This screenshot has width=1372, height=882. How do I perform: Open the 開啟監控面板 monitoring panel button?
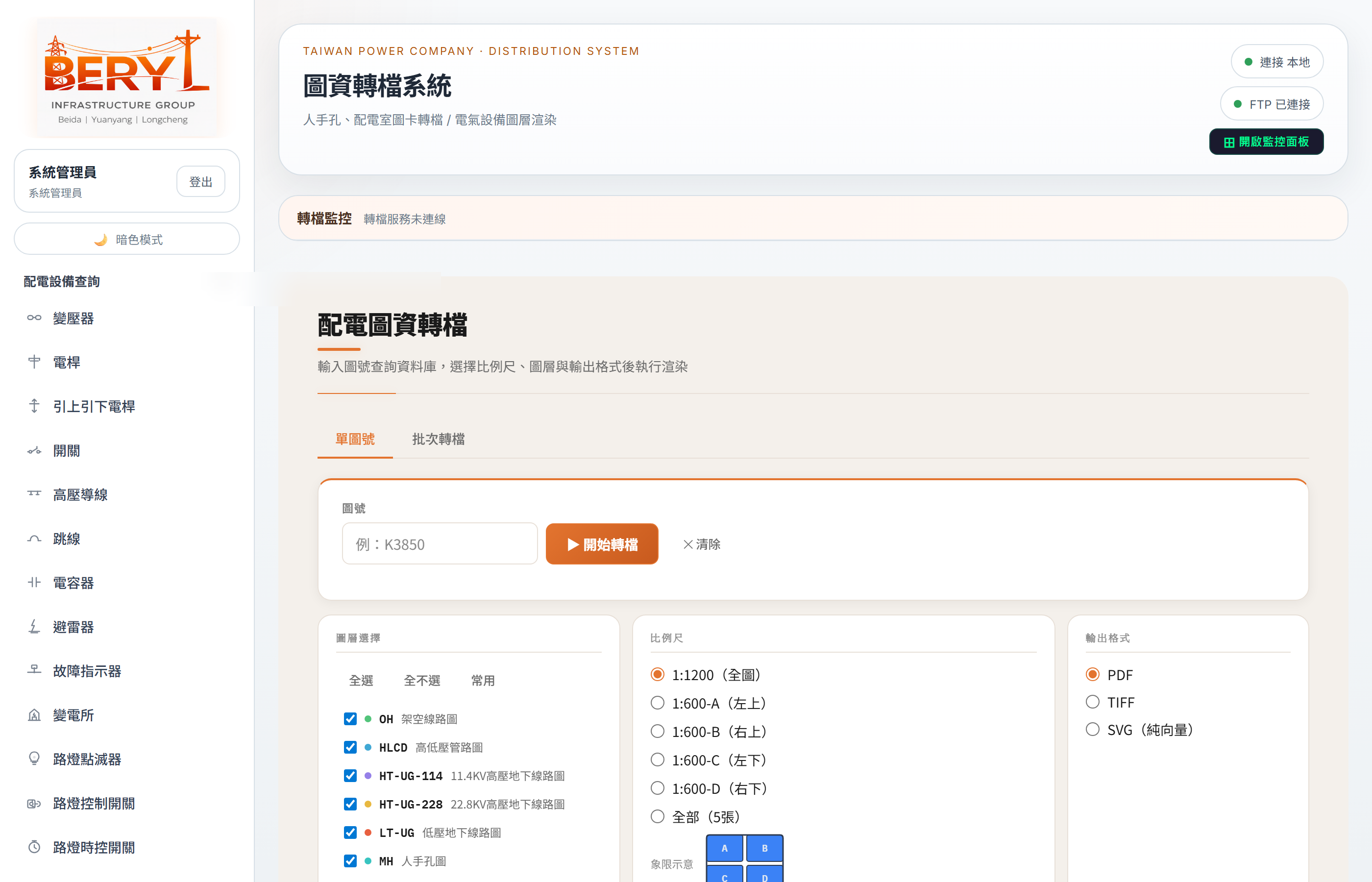[x=1266, y=142]
